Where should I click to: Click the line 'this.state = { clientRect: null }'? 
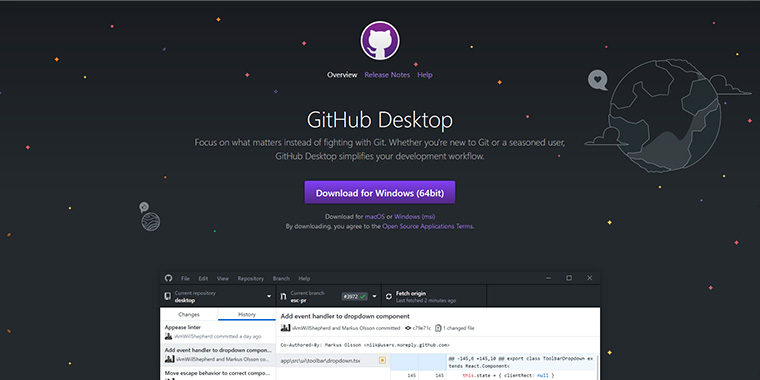(x=507, y=376)
